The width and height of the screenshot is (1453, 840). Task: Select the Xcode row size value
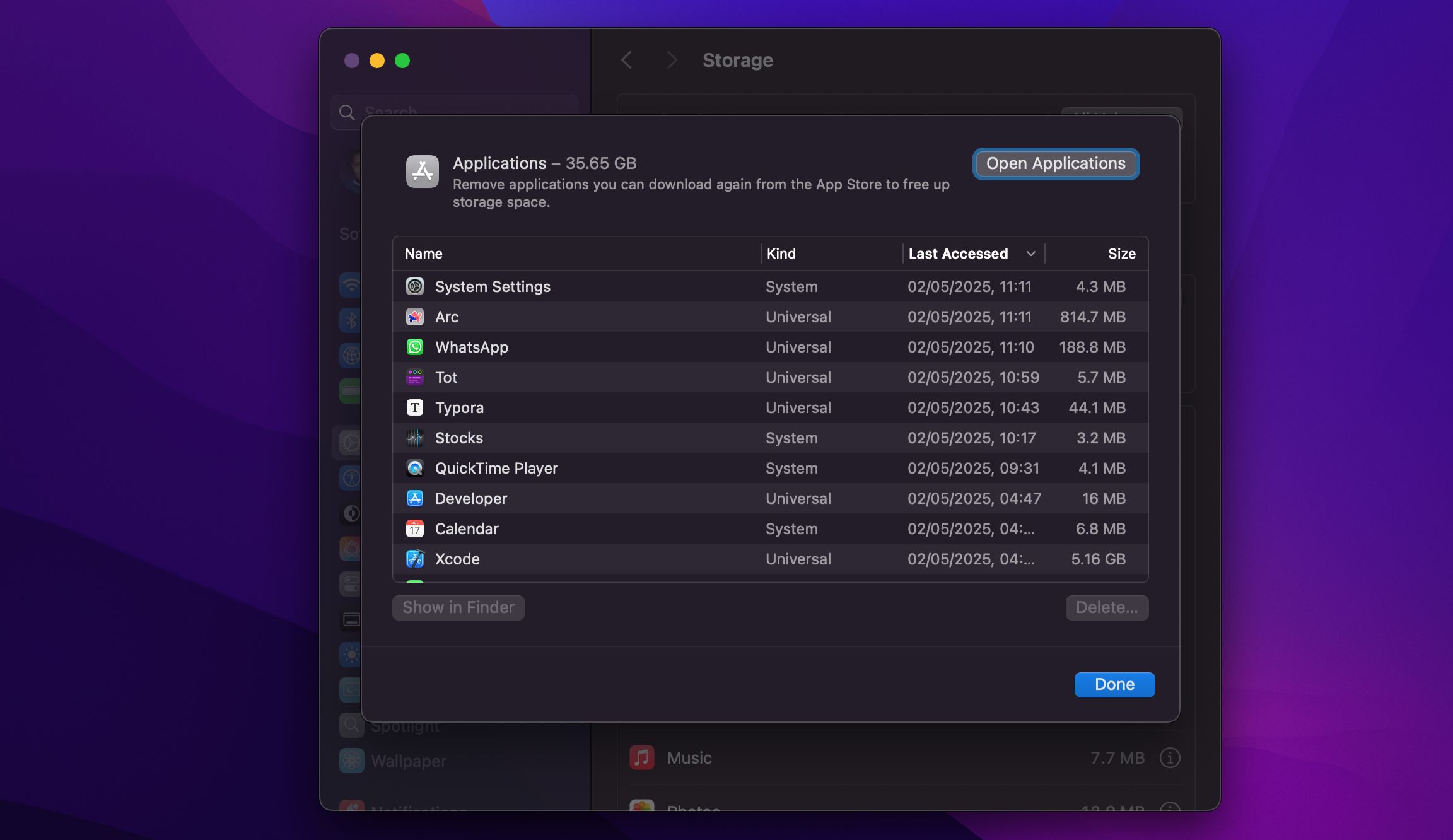1098,559
